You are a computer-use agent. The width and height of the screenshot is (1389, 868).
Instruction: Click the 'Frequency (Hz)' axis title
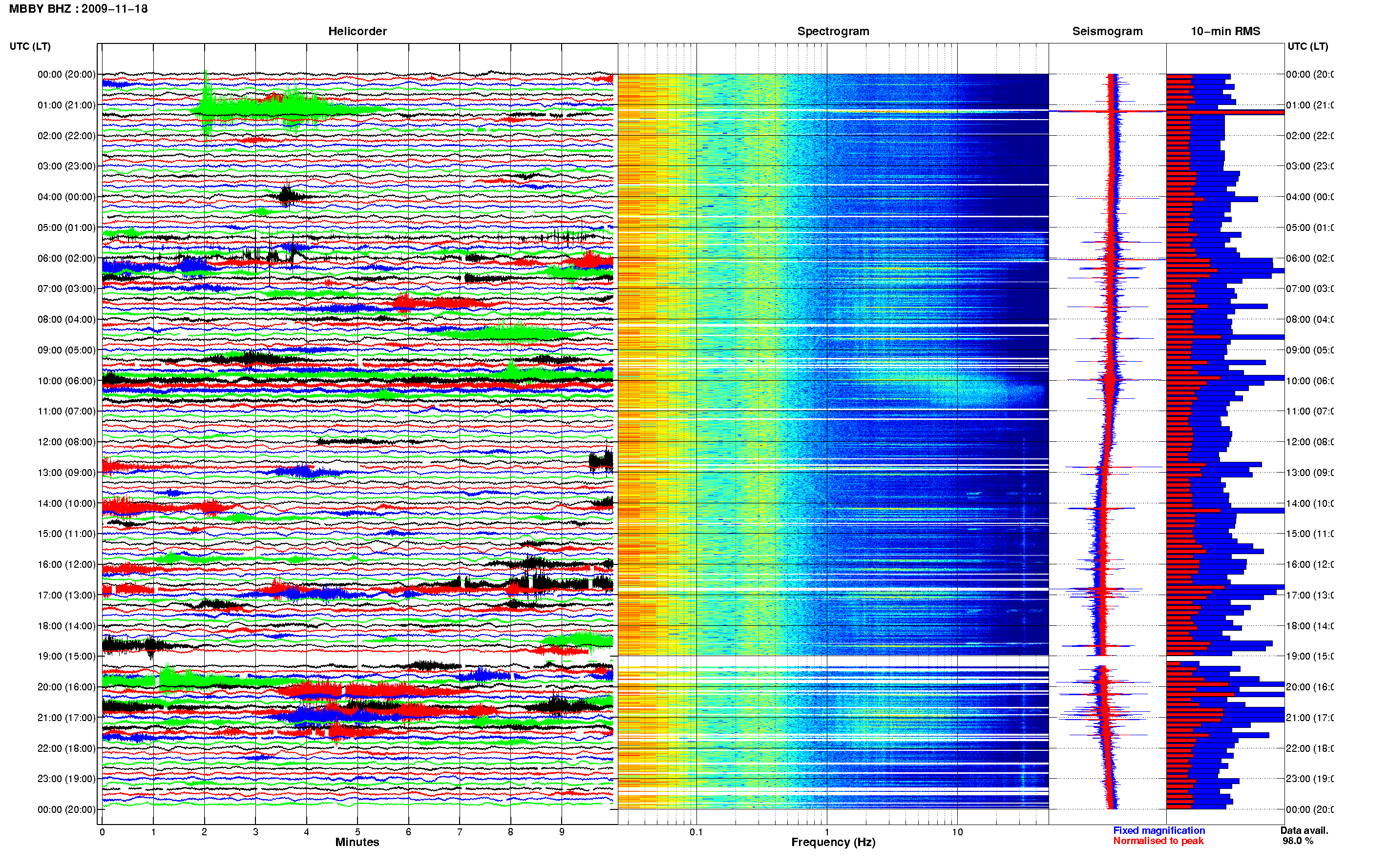[833, 842]
